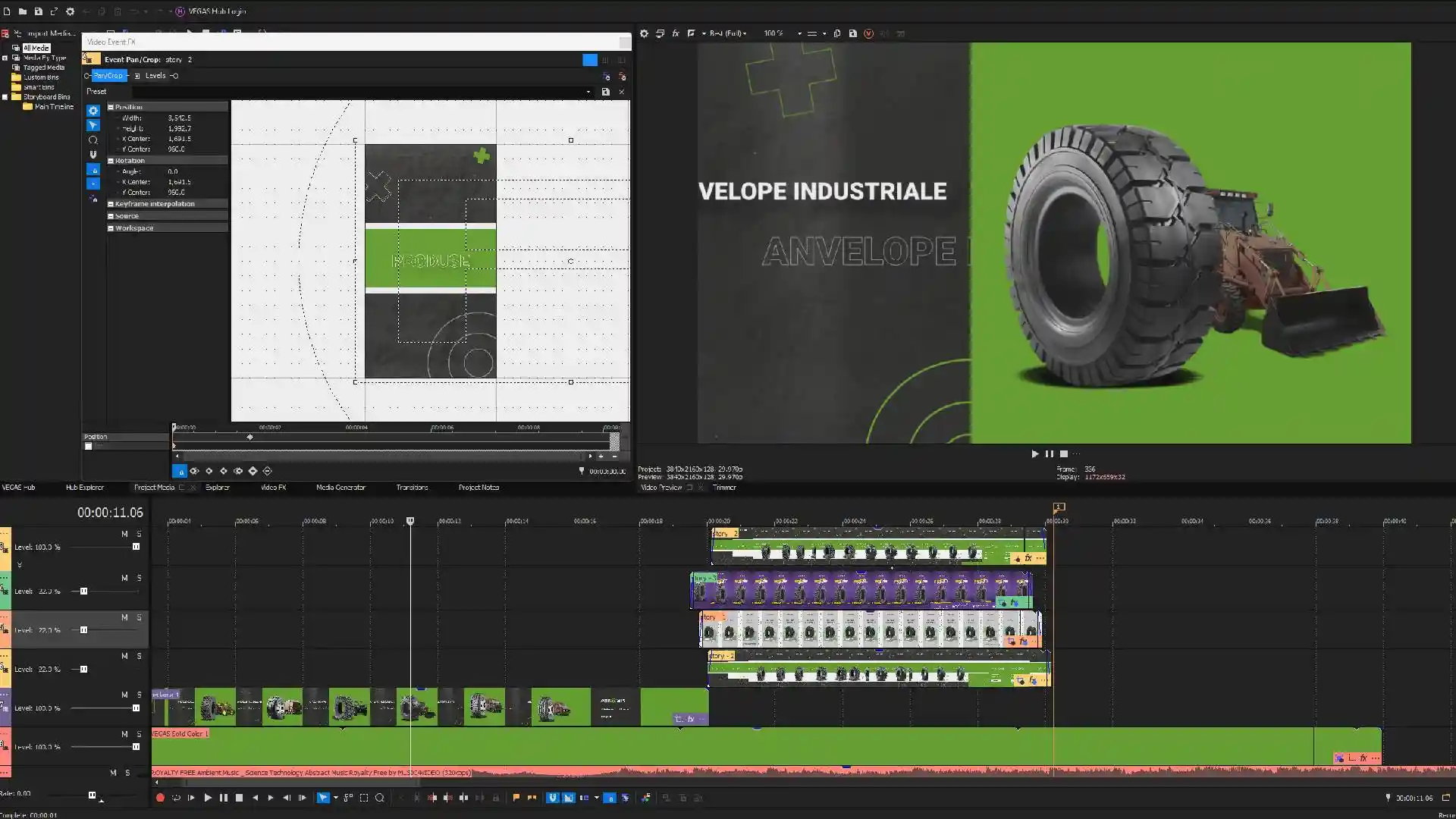Viewport: 1456px width, 819px height.
Task: Open a project with the folder icon
Action: pyautogui.click(x=23, y=11)
